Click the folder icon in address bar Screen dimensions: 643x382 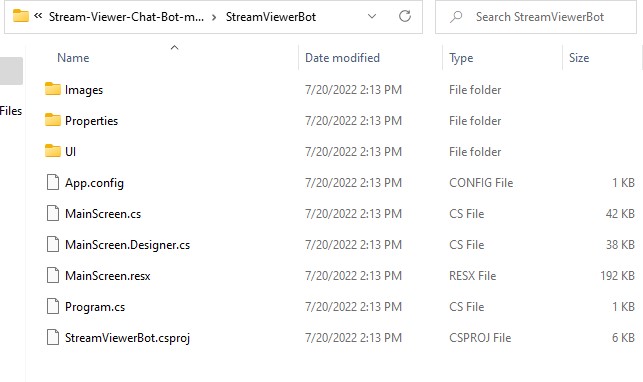tap(21, 16)
